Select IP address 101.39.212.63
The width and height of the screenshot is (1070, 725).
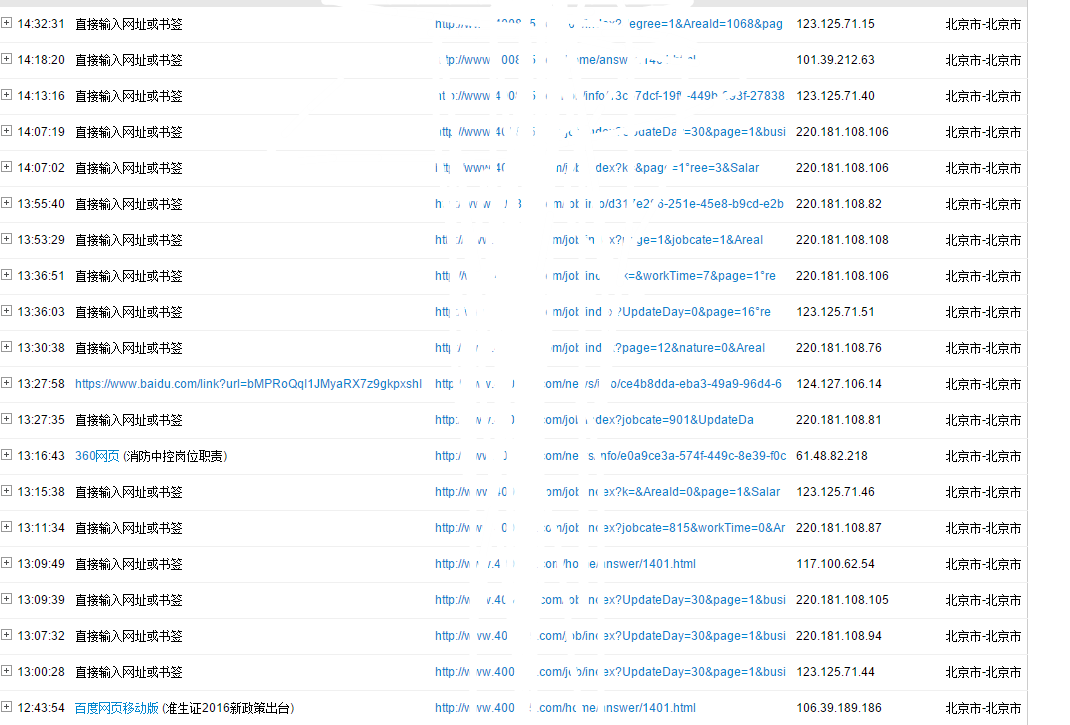click(x=835, y=60)
